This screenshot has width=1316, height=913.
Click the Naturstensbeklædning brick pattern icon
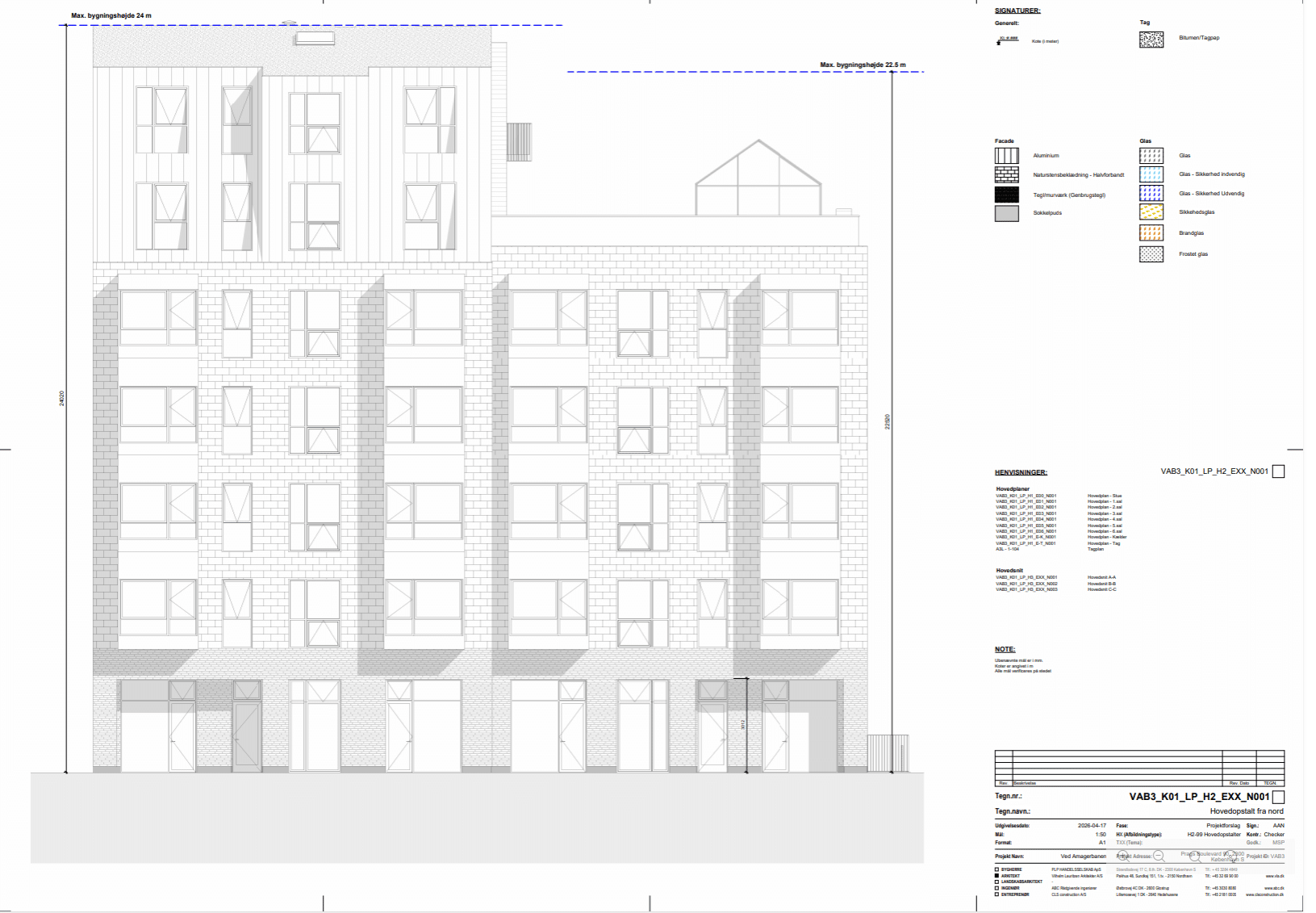tap(1006, 175)
